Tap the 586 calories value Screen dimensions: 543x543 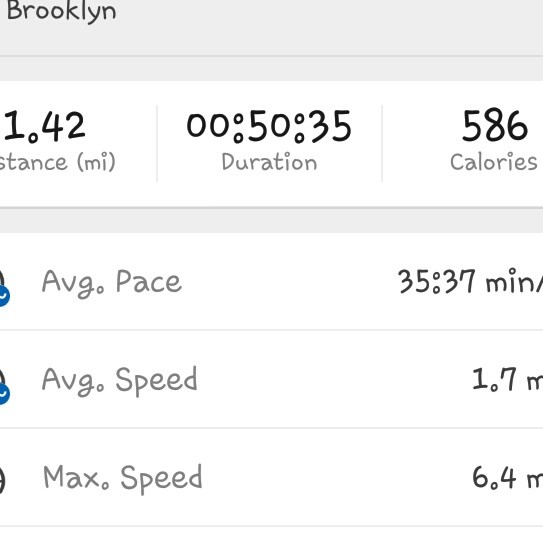point(495,125)
